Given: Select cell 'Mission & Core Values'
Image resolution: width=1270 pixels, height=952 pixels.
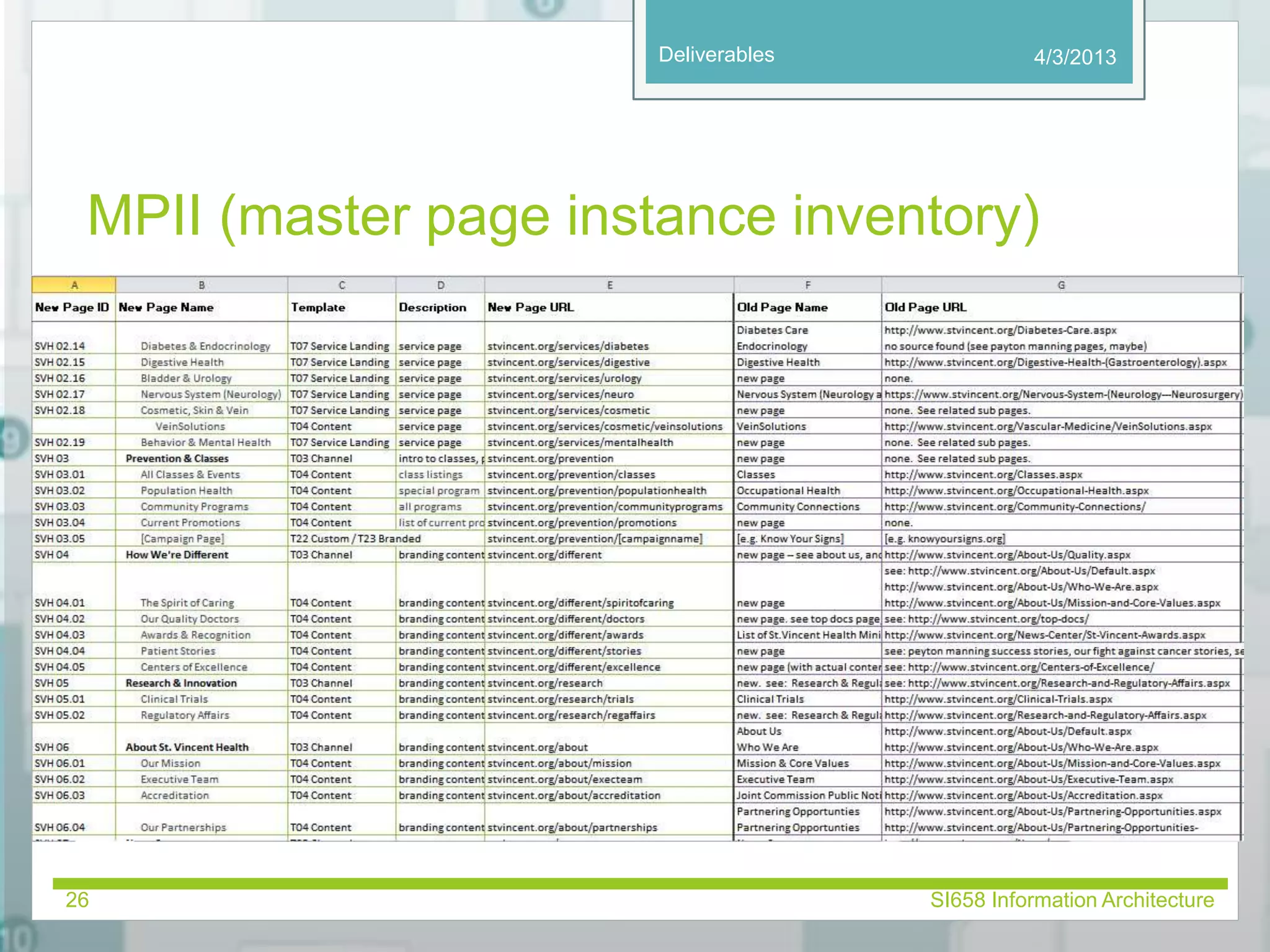Looking at the screenshot, I should [807, 764].
